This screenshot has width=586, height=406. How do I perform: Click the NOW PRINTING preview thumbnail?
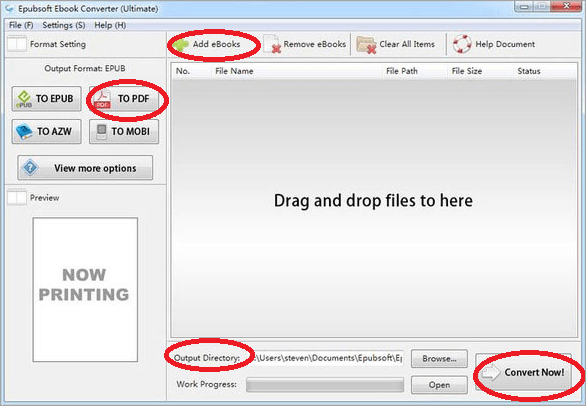pos(85,290)
